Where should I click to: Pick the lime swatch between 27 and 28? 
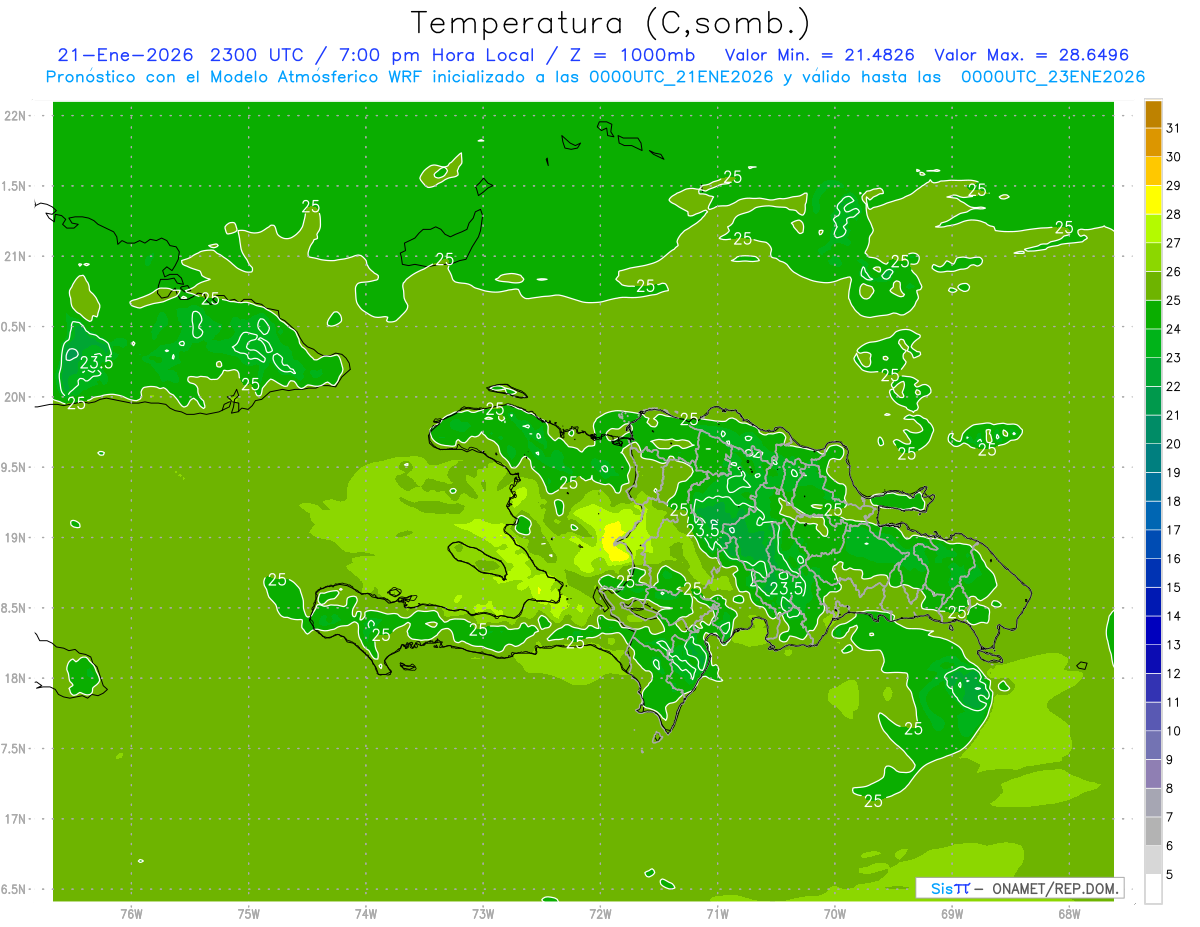coord(1153,229)
